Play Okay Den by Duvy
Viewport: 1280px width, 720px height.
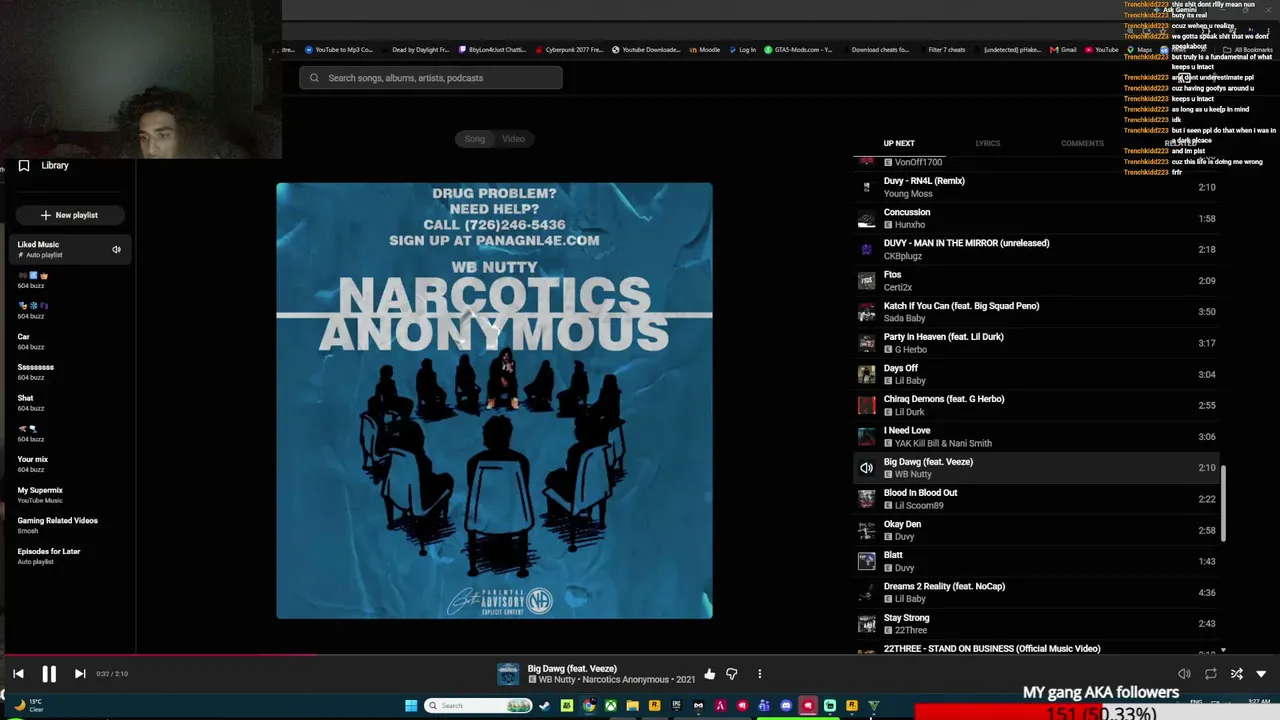click(x=1037, y=530)
